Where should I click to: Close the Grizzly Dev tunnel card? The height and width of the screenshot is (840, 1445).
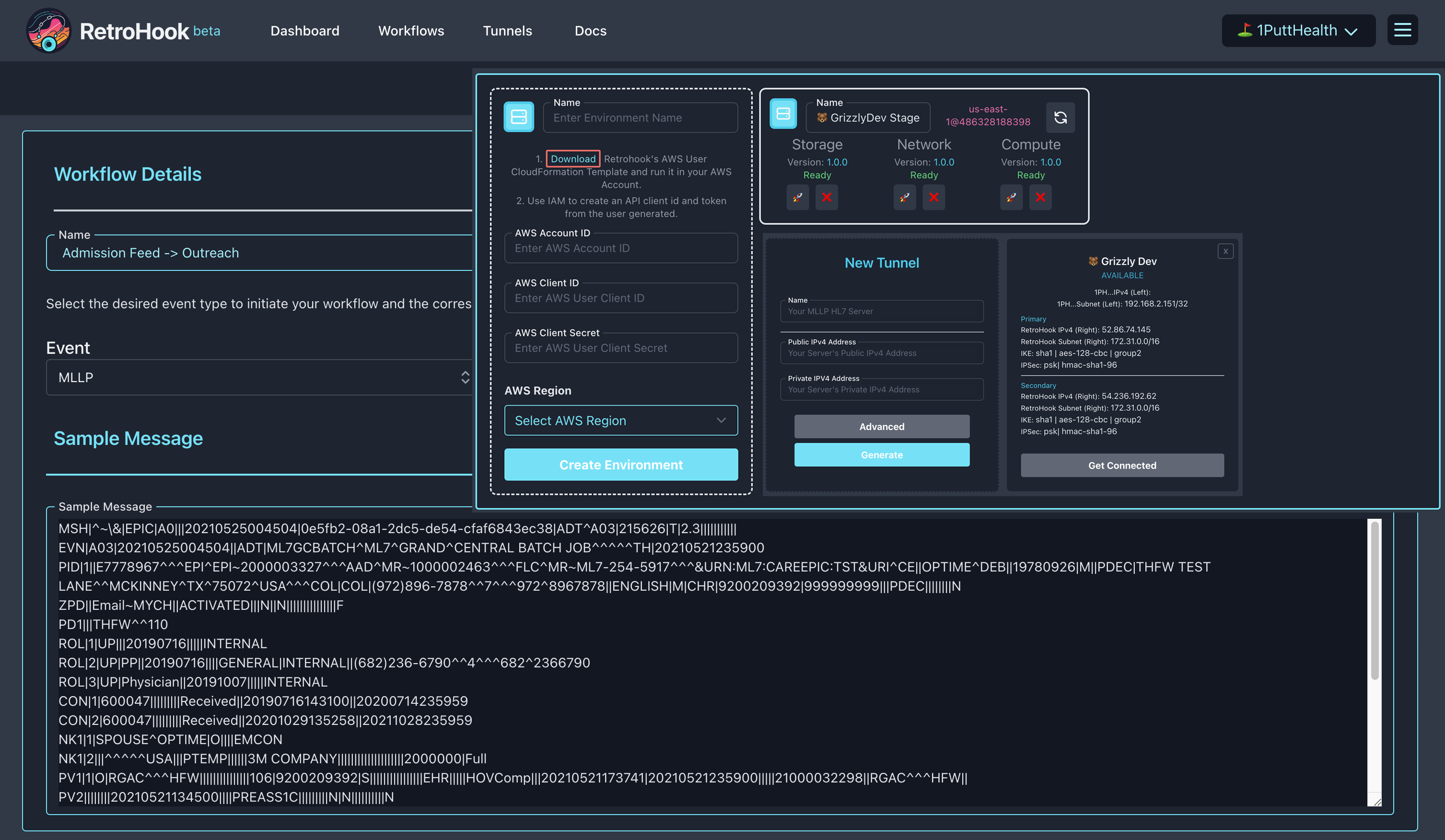pos(1225,251)
